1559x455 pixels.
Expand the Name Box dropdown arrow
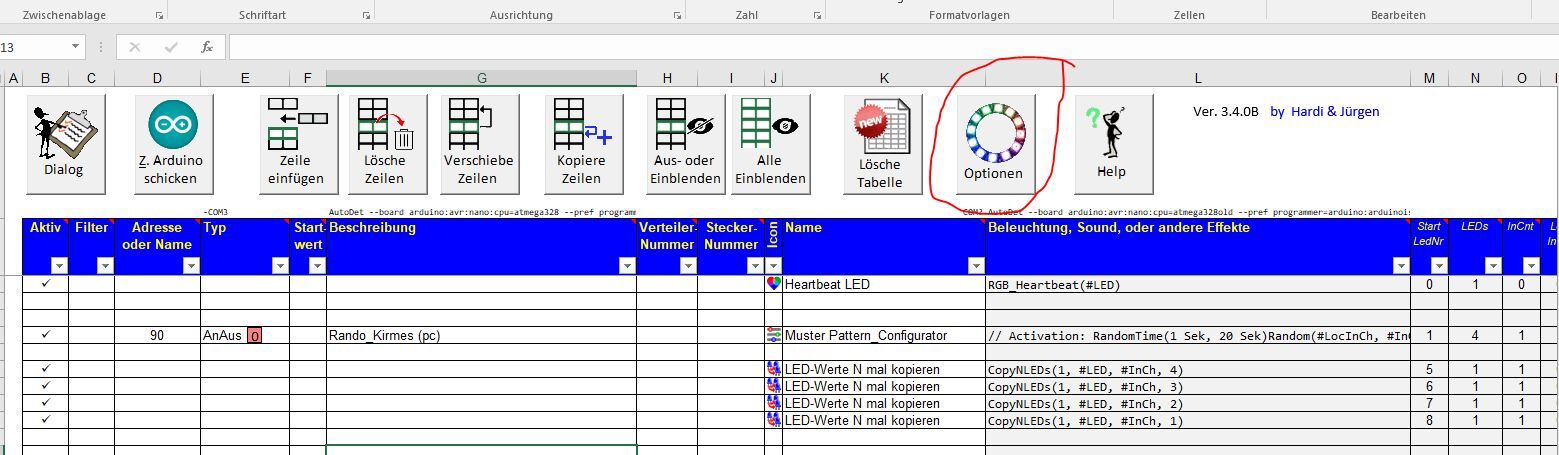[76, 47]
